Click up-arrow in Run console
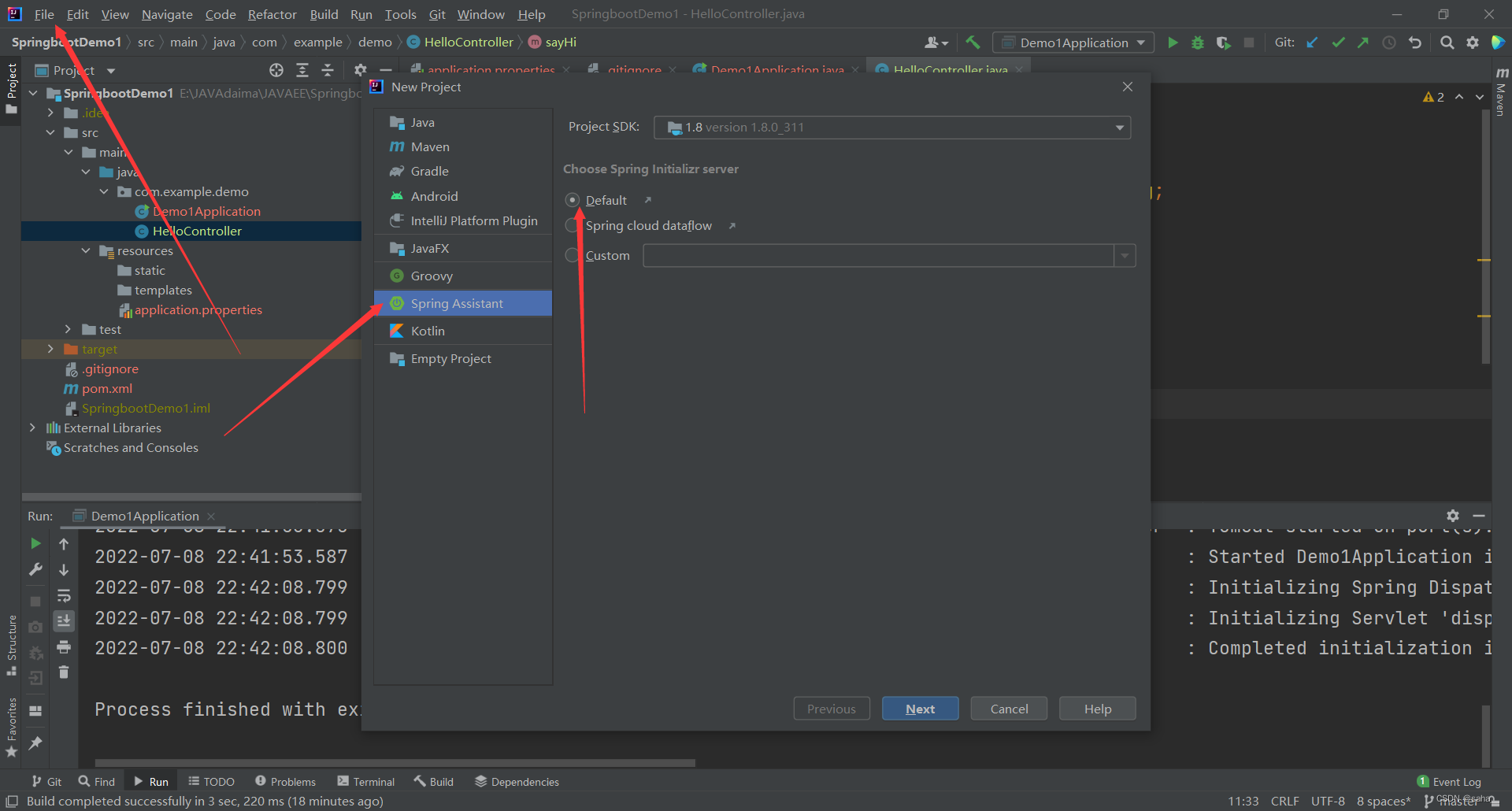 pyautogui.click(x=64, y=544)
